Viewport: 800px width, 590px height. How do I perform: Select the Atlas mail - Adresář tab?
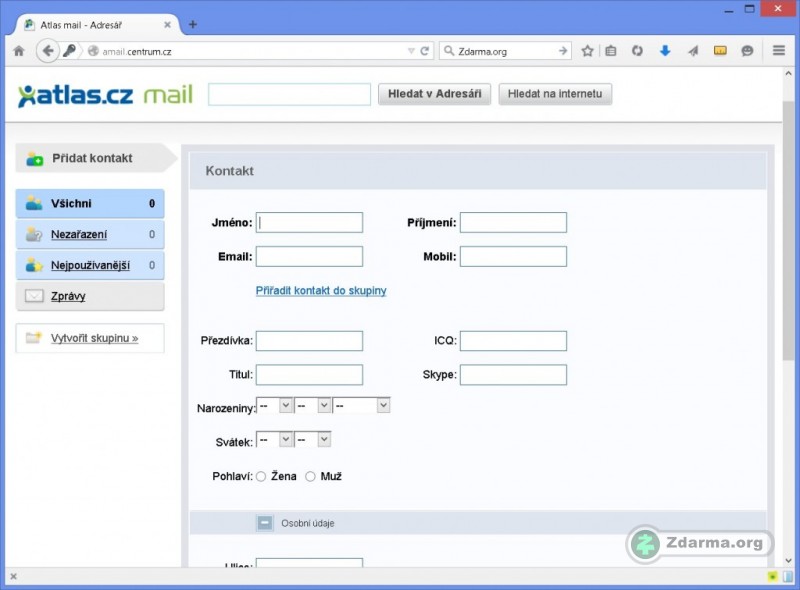(97, 24)
